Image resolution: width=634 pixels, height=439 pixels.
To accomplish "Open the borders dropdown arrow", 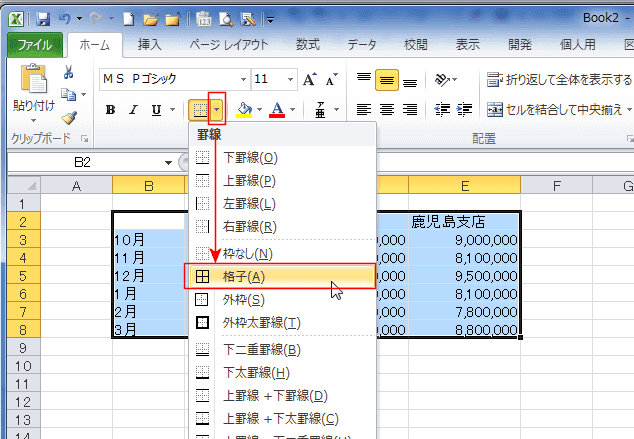I will [217, 110].
